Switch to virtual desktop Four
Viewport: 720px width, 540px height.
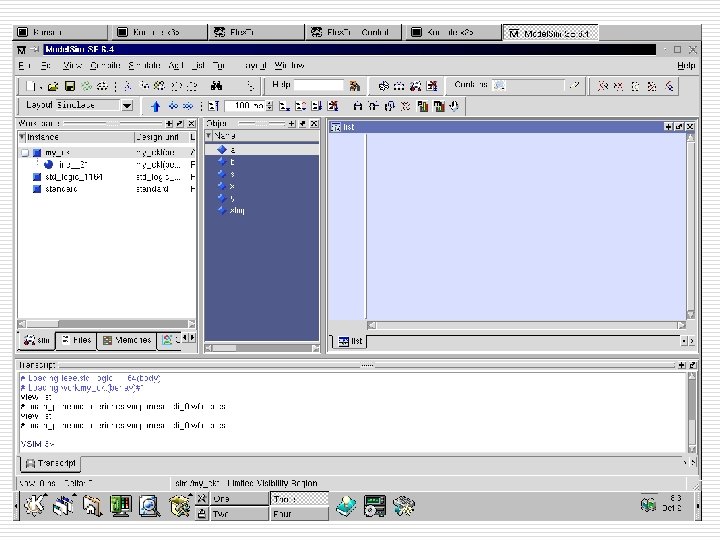coord(300,514)
